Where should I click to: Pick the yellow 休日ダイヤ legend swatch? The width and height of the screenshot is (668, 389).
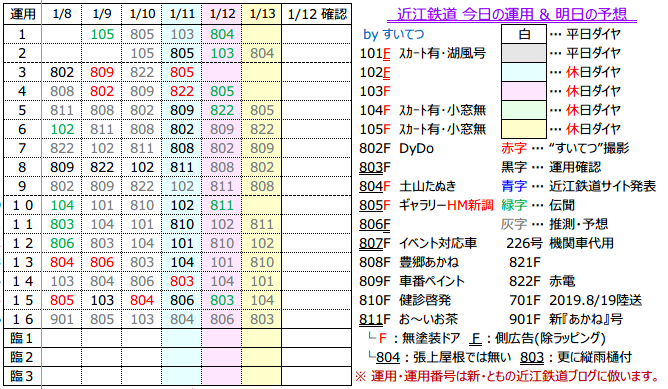524,129
